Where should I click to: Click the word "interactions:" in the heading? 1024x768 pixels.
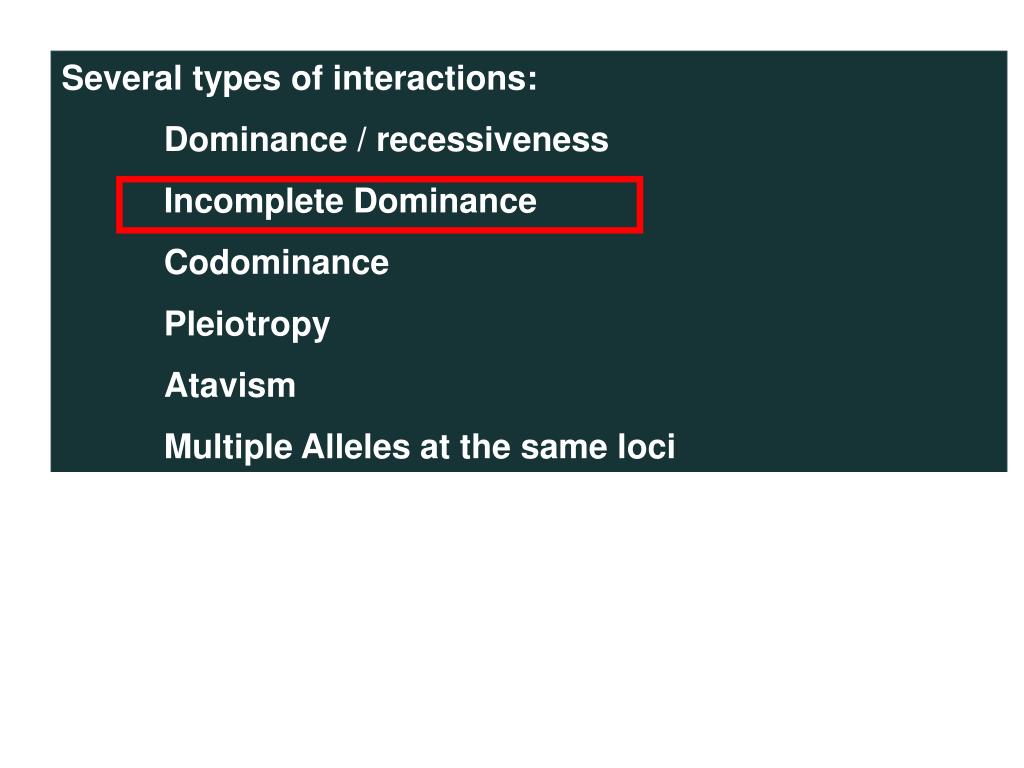click(x=435, y=78)
